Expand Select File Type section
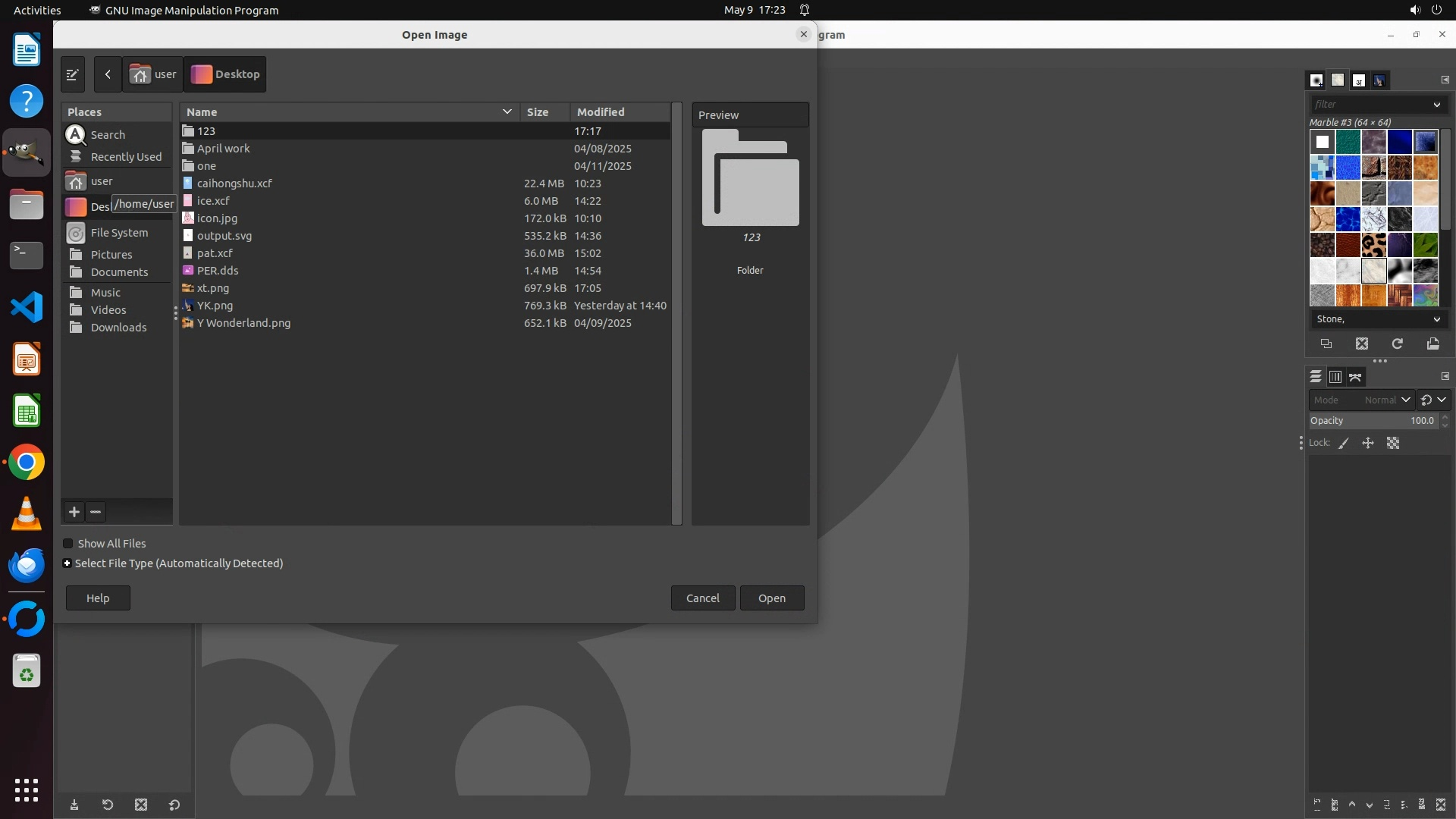The image size is (1456, 819). click(x=67, y=563)
